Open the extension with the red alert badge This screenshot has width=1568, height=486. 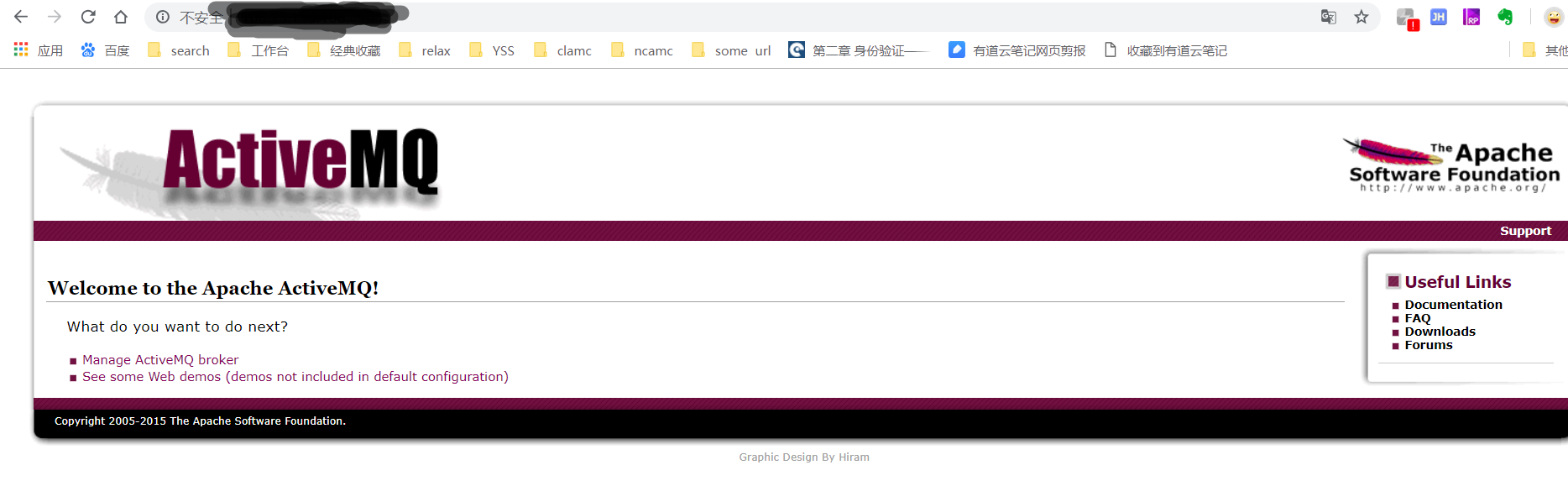(1407, 18)
